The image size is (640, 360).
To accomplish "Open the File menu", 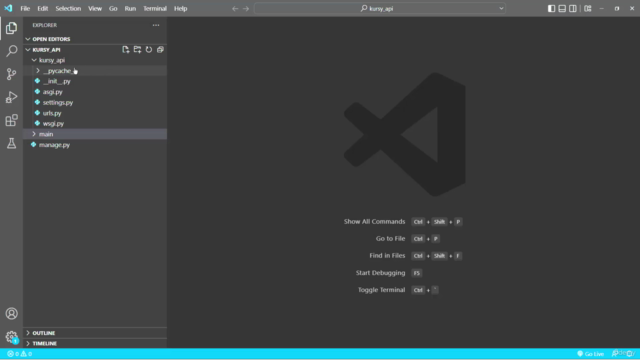I will pyautogui.click(x=25, y=9).
